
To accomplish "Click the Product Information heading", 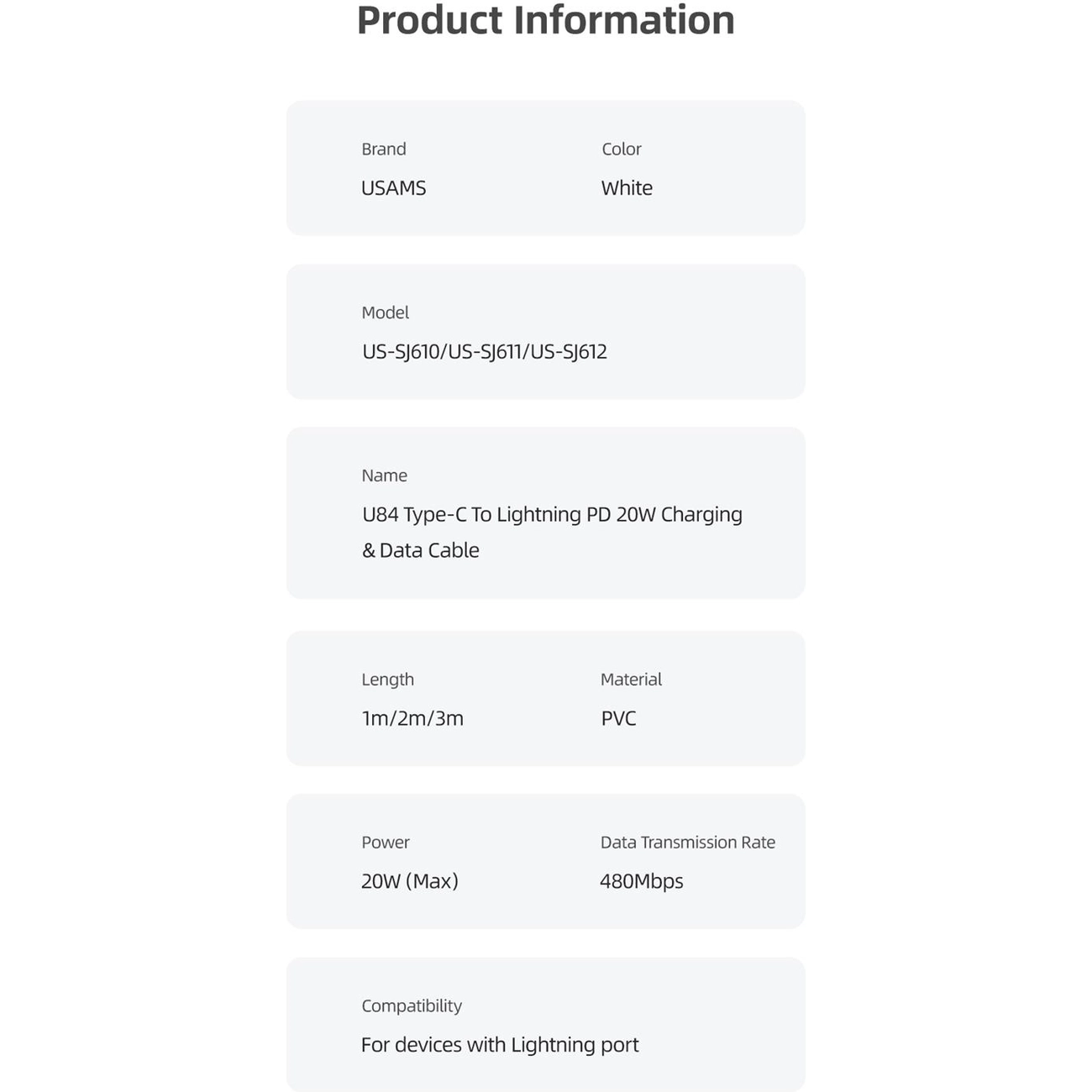I will coord(546,21).
